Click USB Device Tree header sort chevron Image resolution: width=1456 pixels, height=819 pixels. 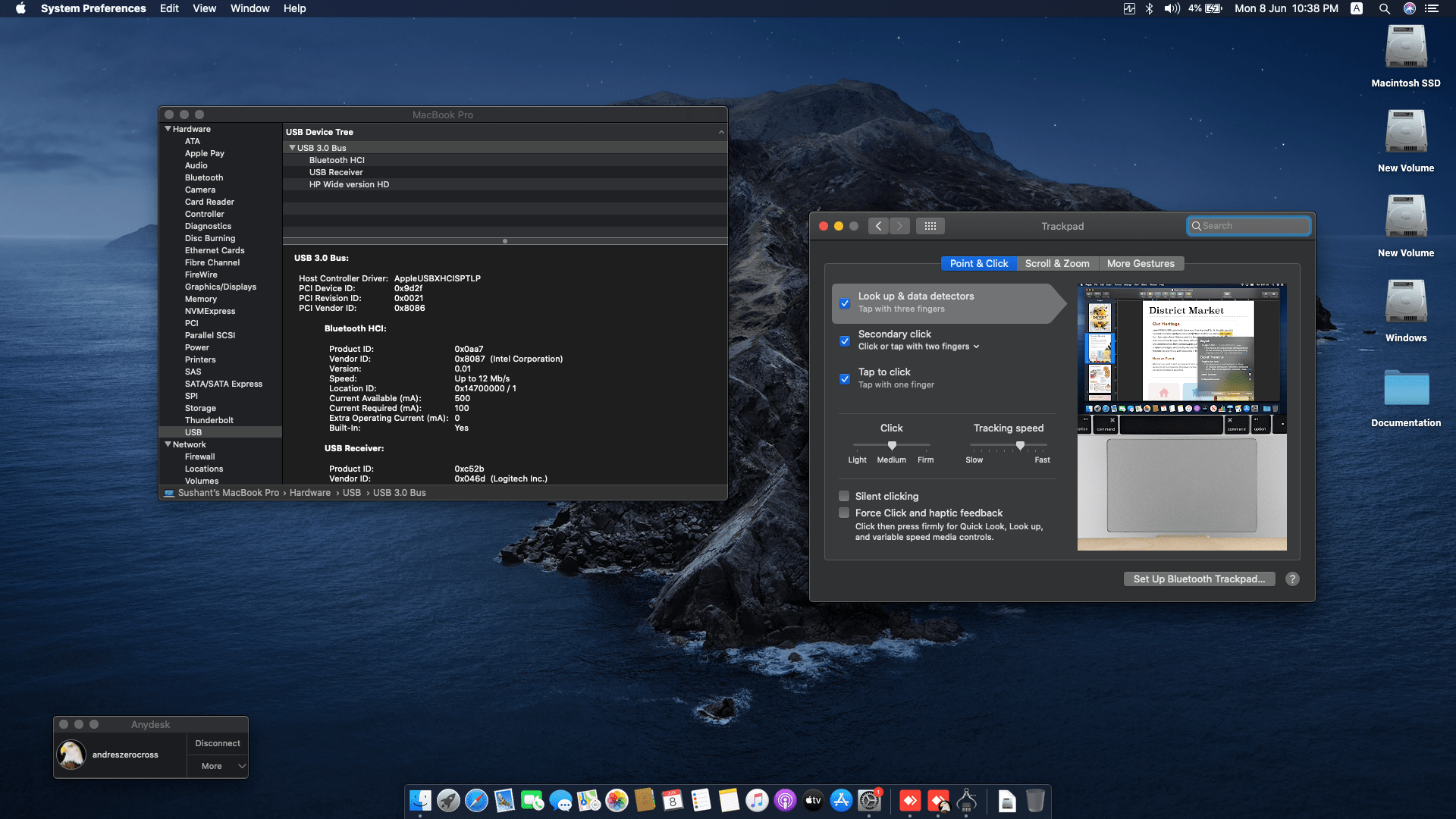(x=721, y=132)
